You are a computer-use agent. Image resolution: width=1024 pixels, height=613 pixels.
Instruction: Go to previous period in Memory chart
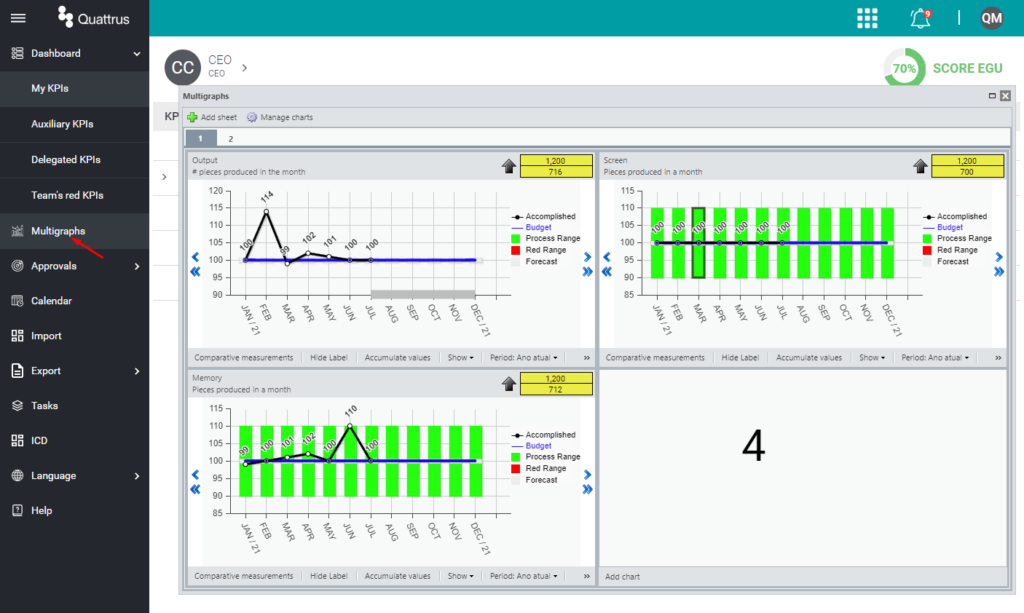click(x=195, y=475)
